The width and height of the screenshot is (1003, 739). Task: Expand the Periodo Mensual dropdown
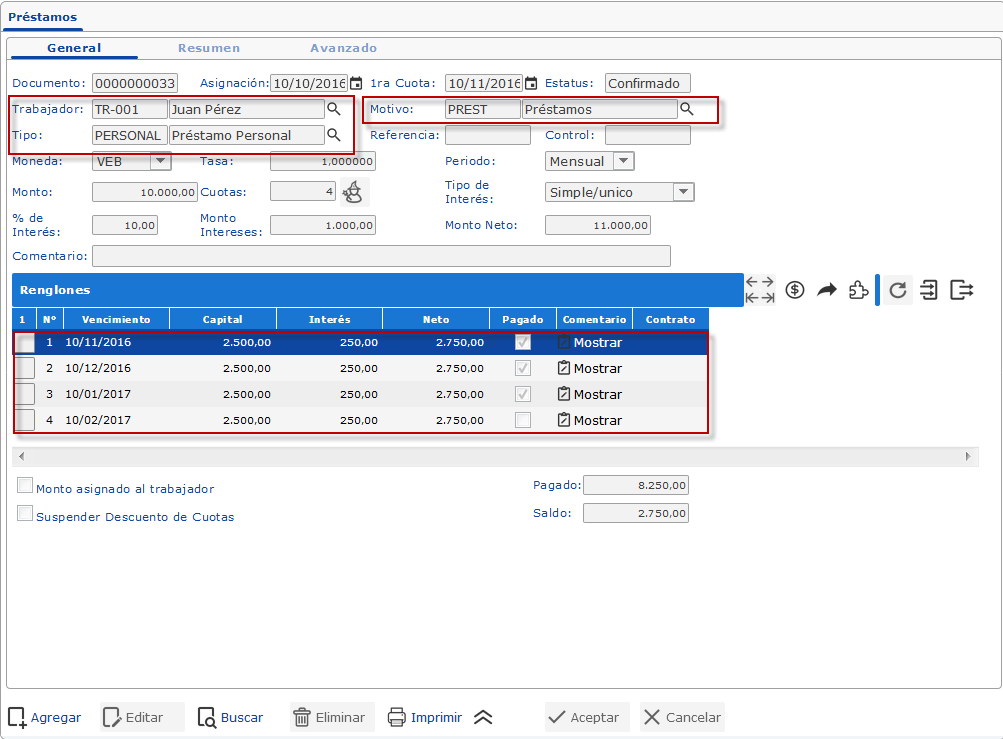point(623,161)
